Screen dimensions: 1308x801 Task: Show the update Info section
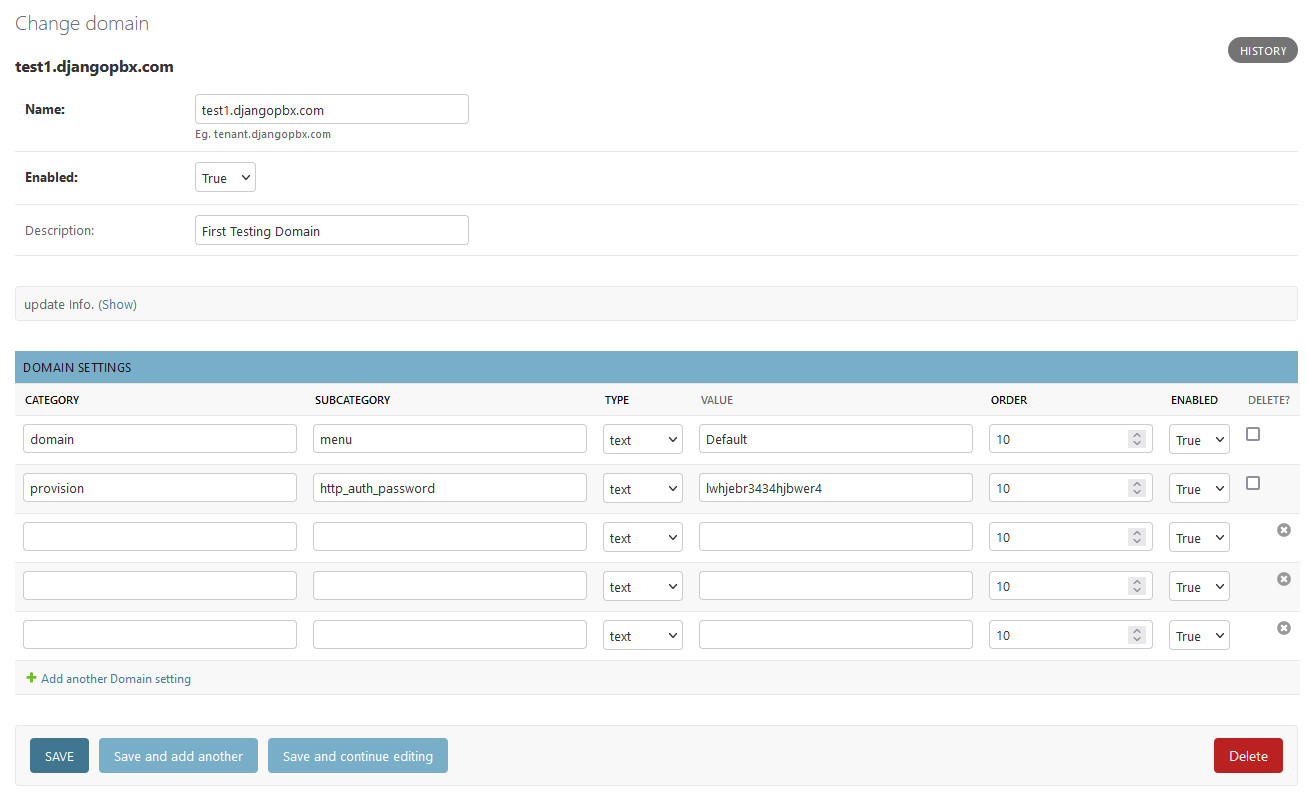[x=118, y=304]
